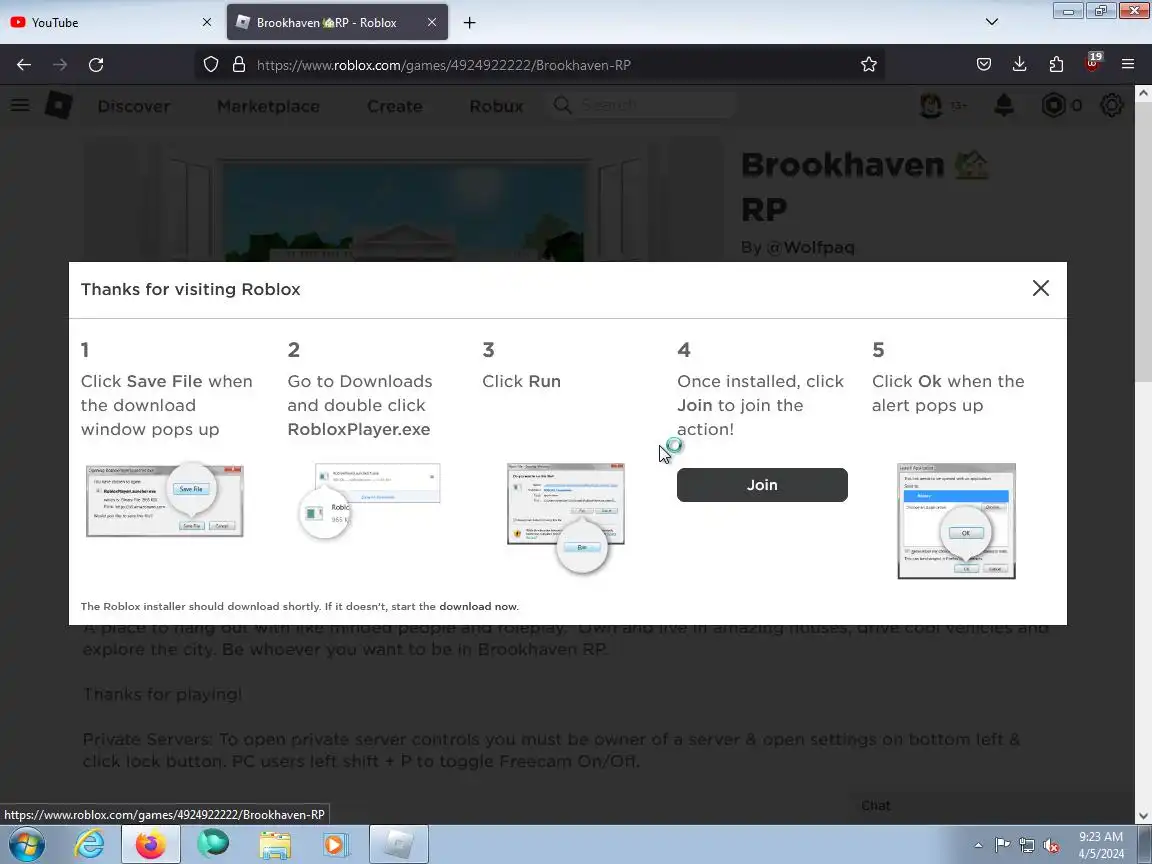Click the Run dialog illustration
Viewport: 1152px width, 864px height.
(566, 517)
